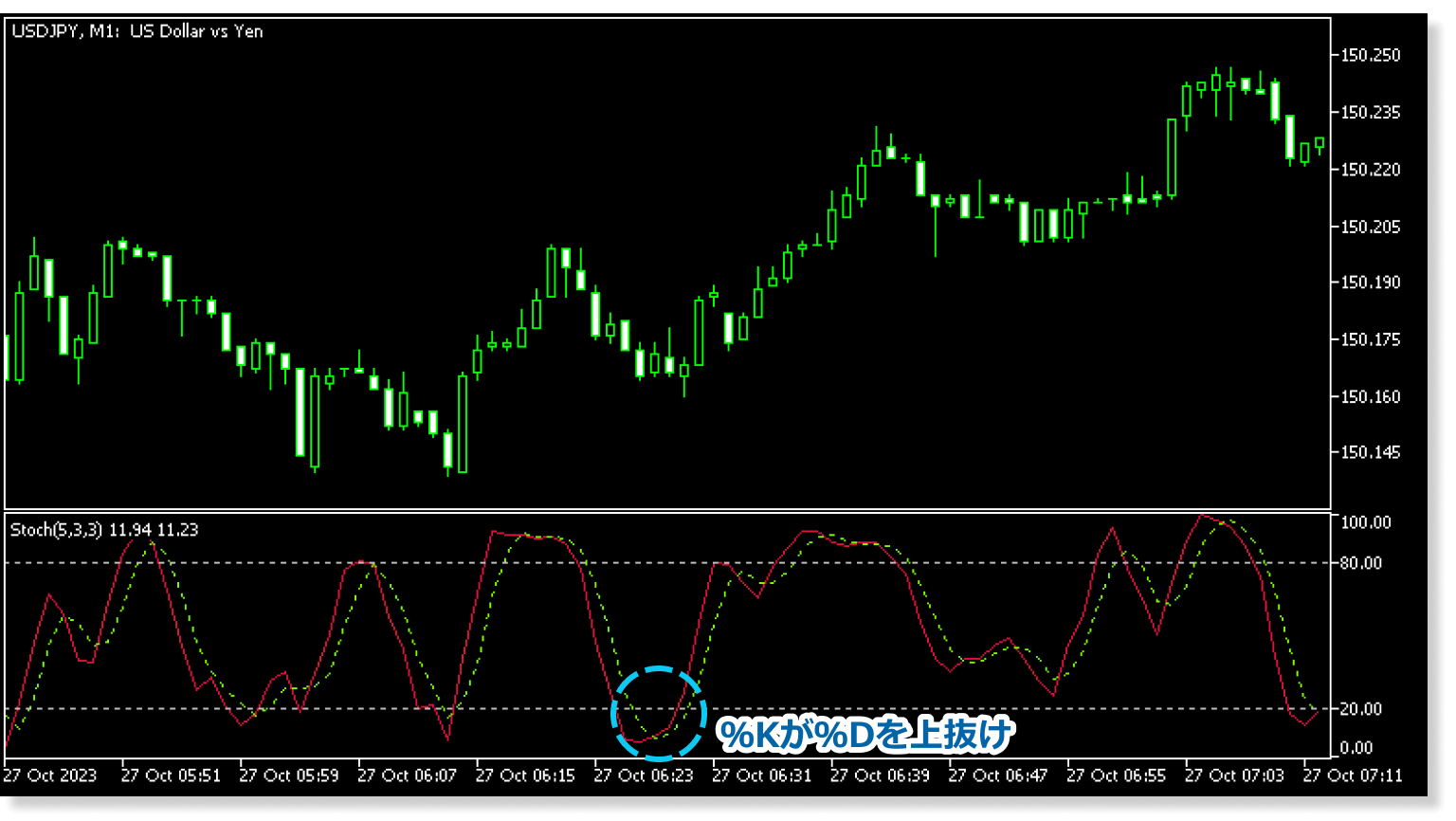Click the 150.235 price axis label
Viewport: 1456px width, 821px height.
[1370, 112]
